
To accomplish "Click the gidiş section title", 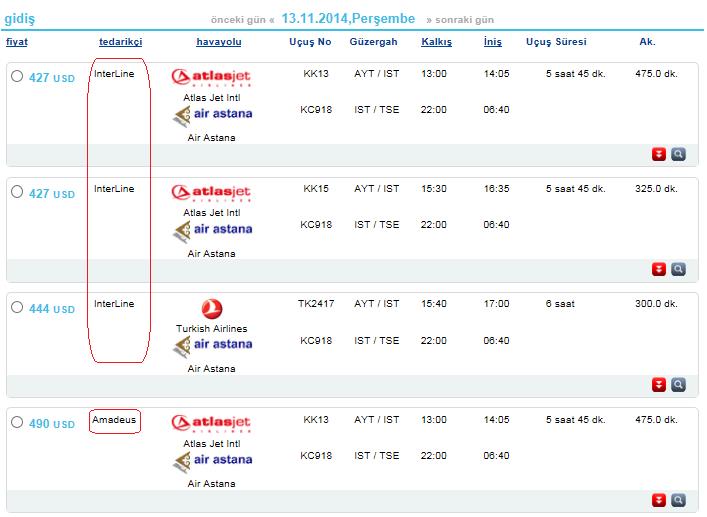I will tap(19, 19).
